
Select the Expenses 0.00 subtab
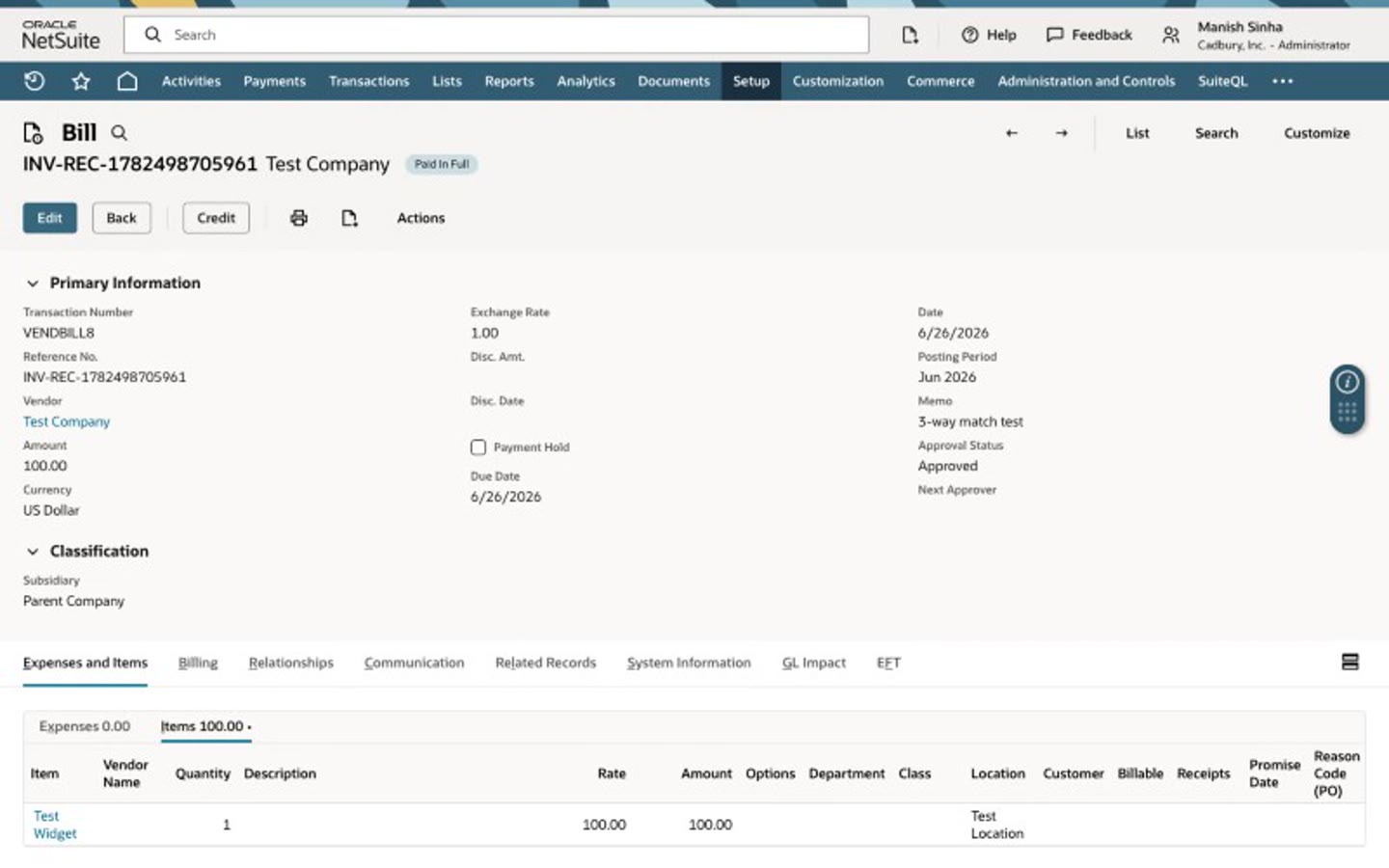[84, 726]
